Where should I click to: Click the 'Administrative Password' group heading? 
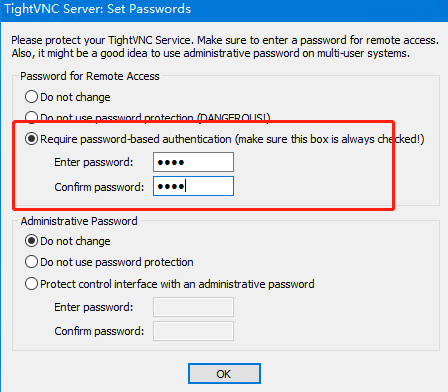(x=79, y=221)
